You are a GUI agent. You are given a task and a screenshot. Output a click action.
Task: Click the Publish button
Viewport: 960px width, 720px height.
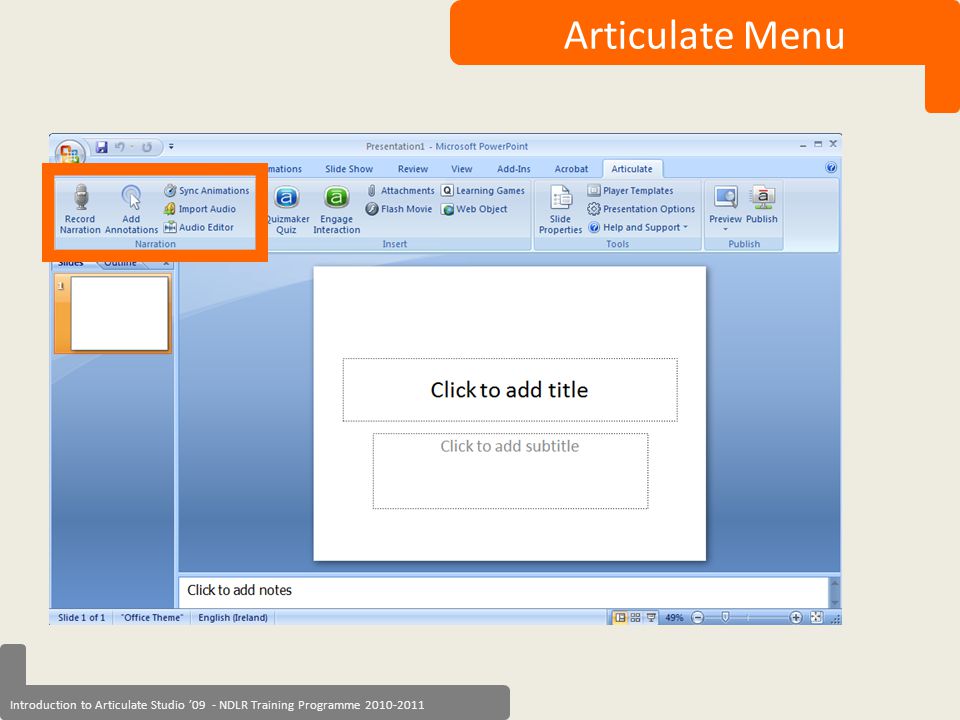tap(762, 206)
